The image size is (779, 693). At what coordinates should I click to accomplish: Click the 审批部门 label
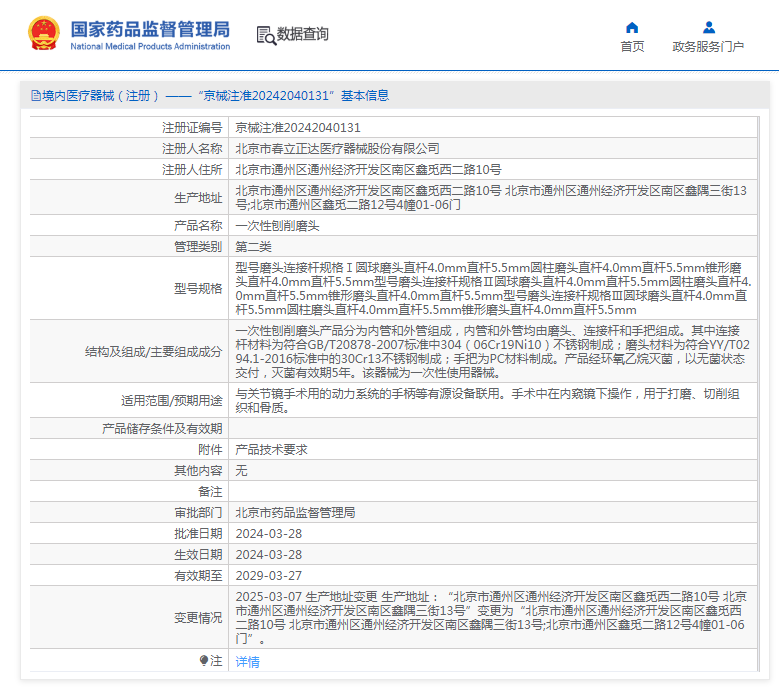click(x=198, y=513)
